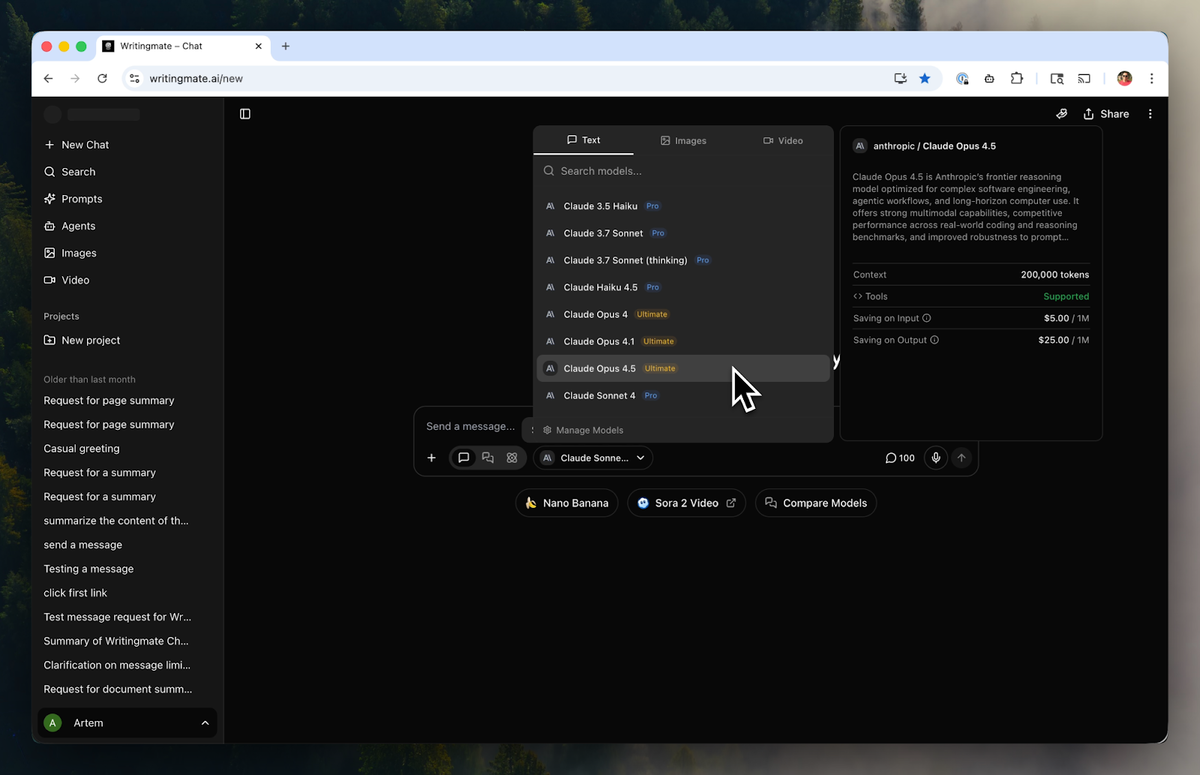The image size is (1200, 775).
Task: Open the browser extensions puzzle icon
Action: [1017, 78]
